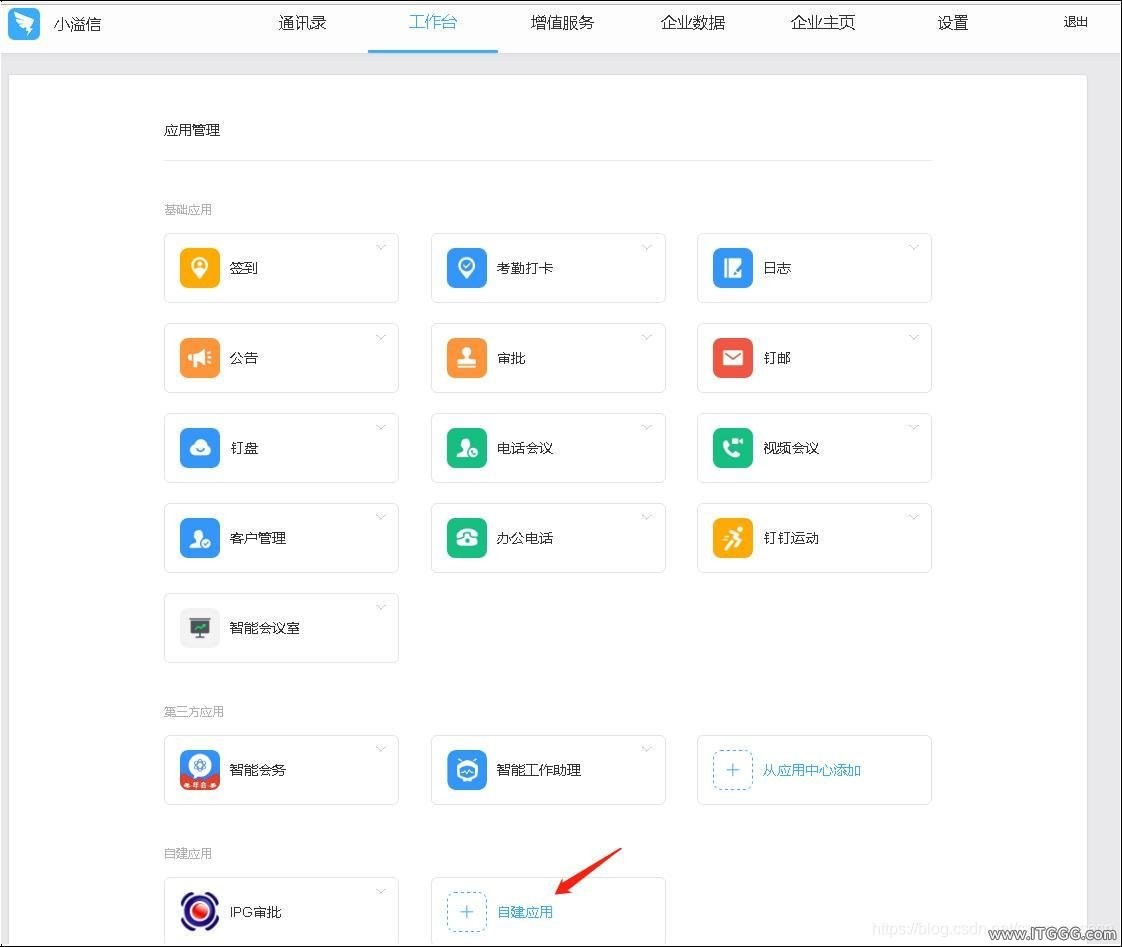The height and width of the screenshot is (947, 1122).
Task: Go to the 企业数据 tab
Action: 693,23
